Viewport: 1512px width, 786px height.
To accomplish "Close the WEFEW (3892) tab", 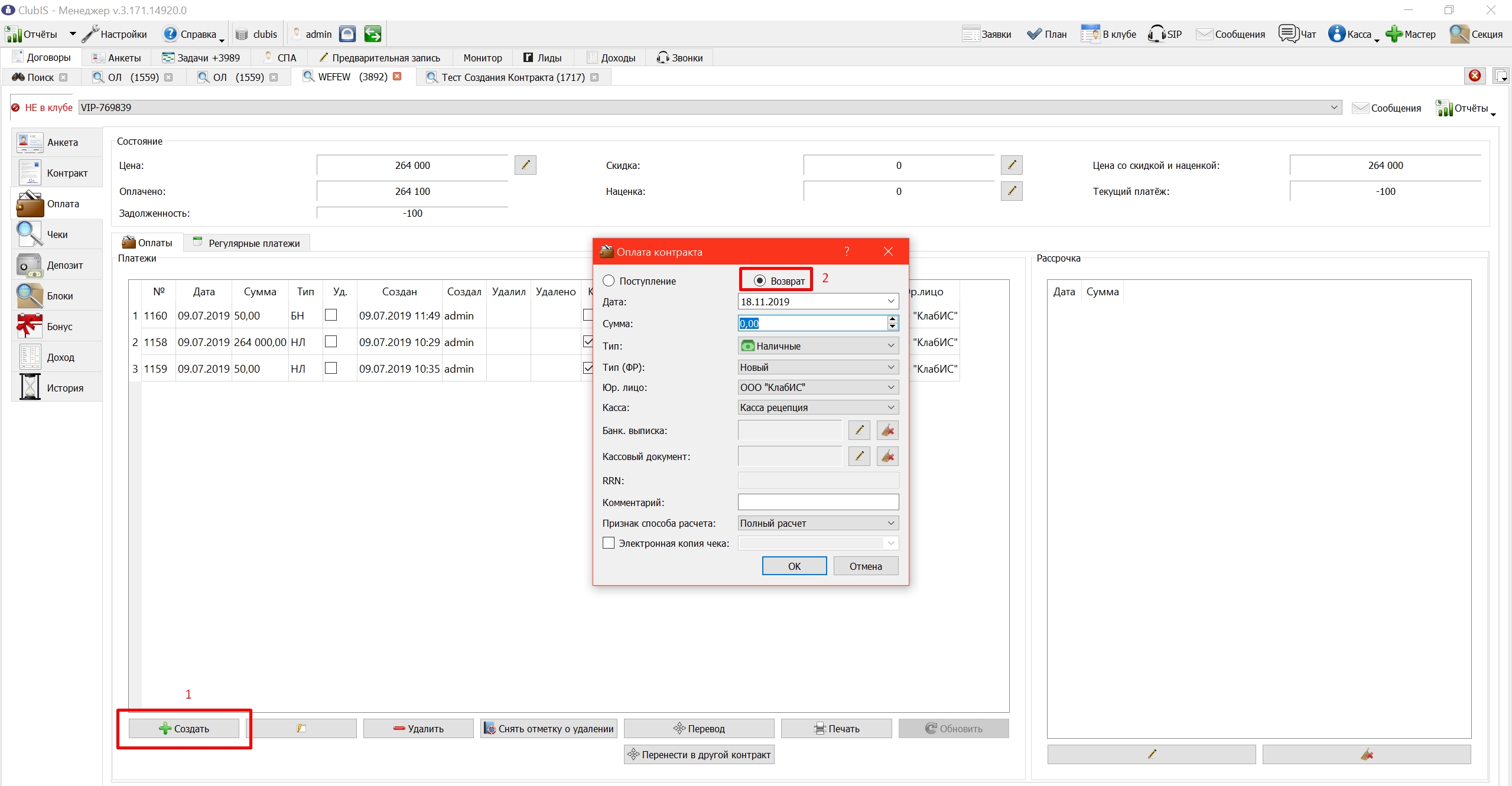I will [x=397, y=76].
